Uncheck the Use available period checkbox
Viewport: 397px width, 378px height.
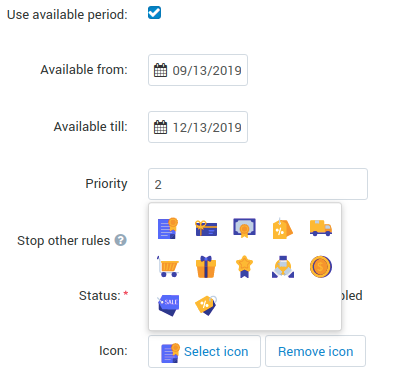pos(155,13)
